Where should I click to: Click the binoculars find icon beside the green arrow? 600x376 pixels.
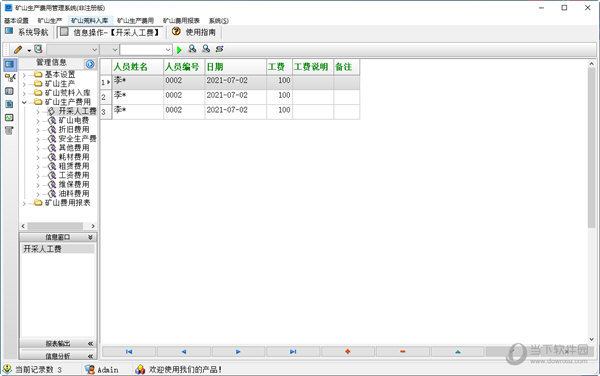(192, 49)
